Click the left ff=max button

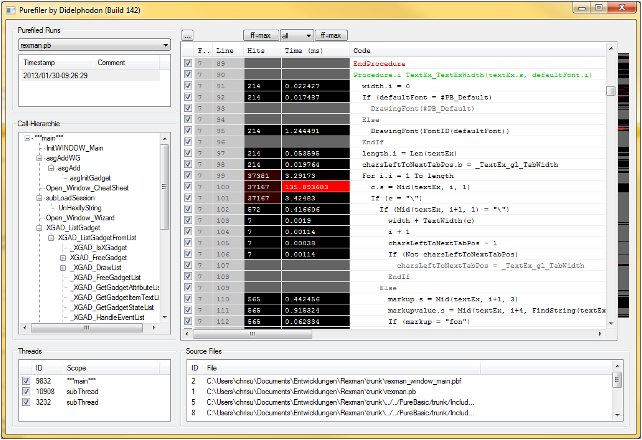[261, 36]
